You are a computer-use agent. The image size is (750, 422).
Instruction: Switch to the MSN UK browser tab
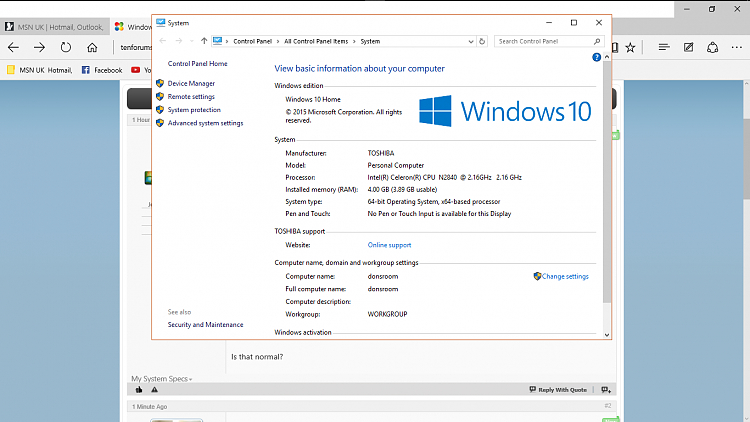point(55,27)
